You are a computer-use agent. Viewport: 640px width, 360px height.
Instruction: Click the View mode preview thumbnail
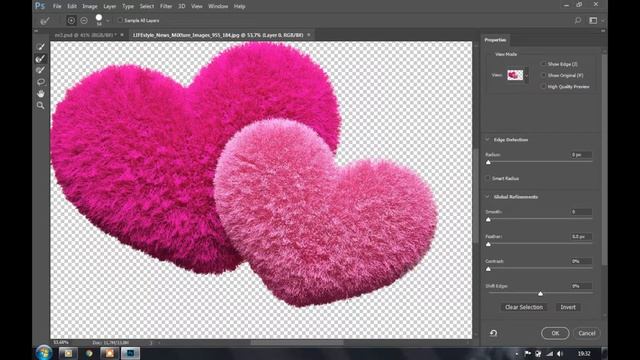pyautogui.click(x=515, y=75)
